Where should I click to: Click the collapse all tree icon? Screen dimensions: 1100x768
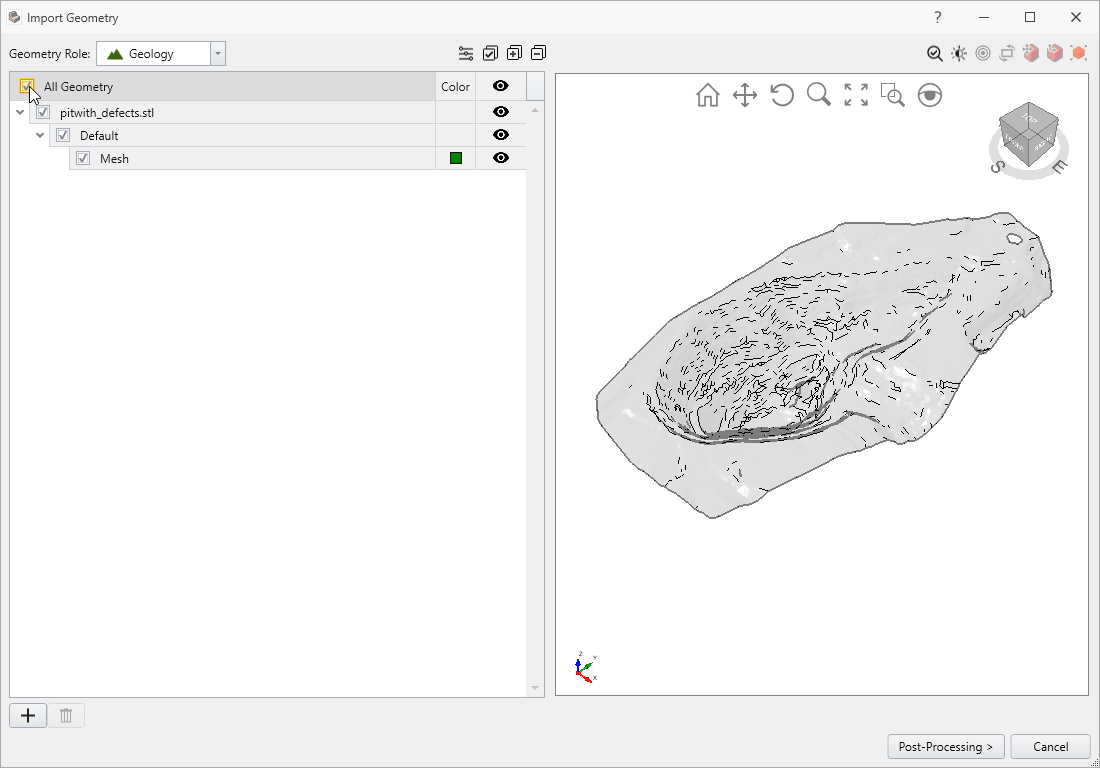pos(539,53)
